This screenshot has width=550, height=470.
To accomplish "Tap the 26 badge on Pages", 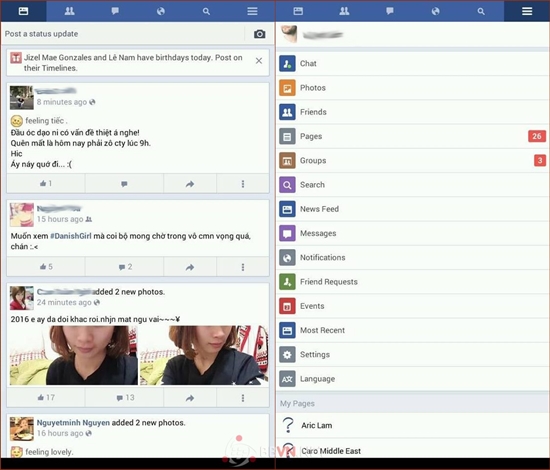I will [537, 136].
